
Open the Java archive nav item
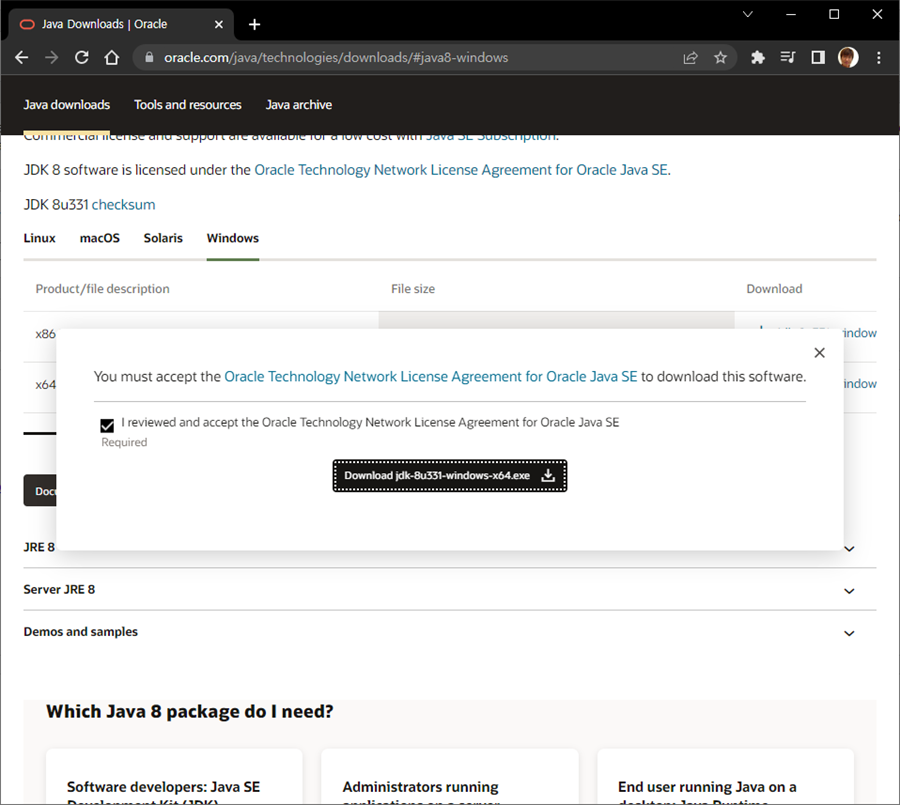pos(298,105)
